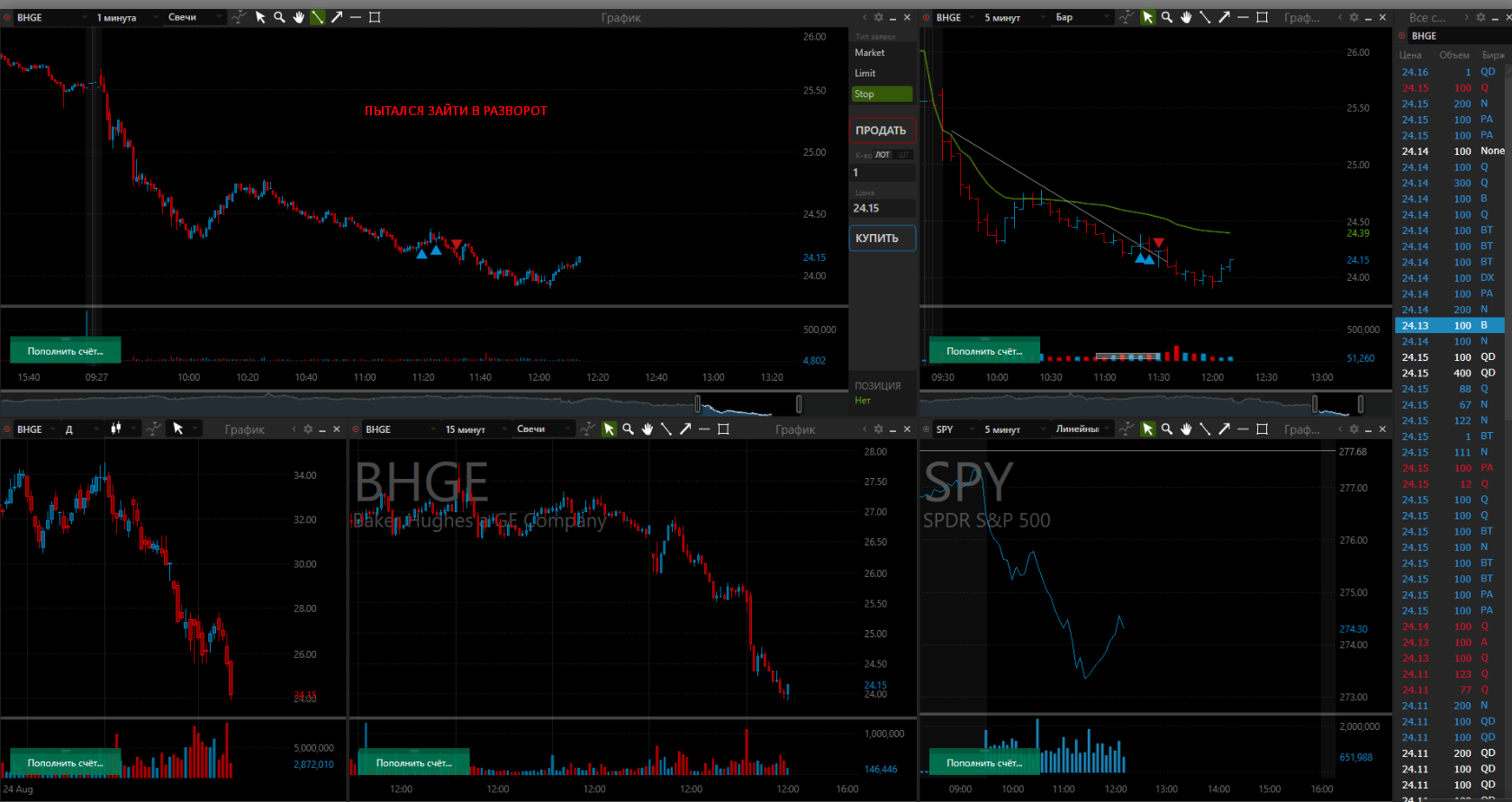Toggle cursor tool in SPY chart toolbar
Screen dimensions: 1512x802
click(1147, 429)
